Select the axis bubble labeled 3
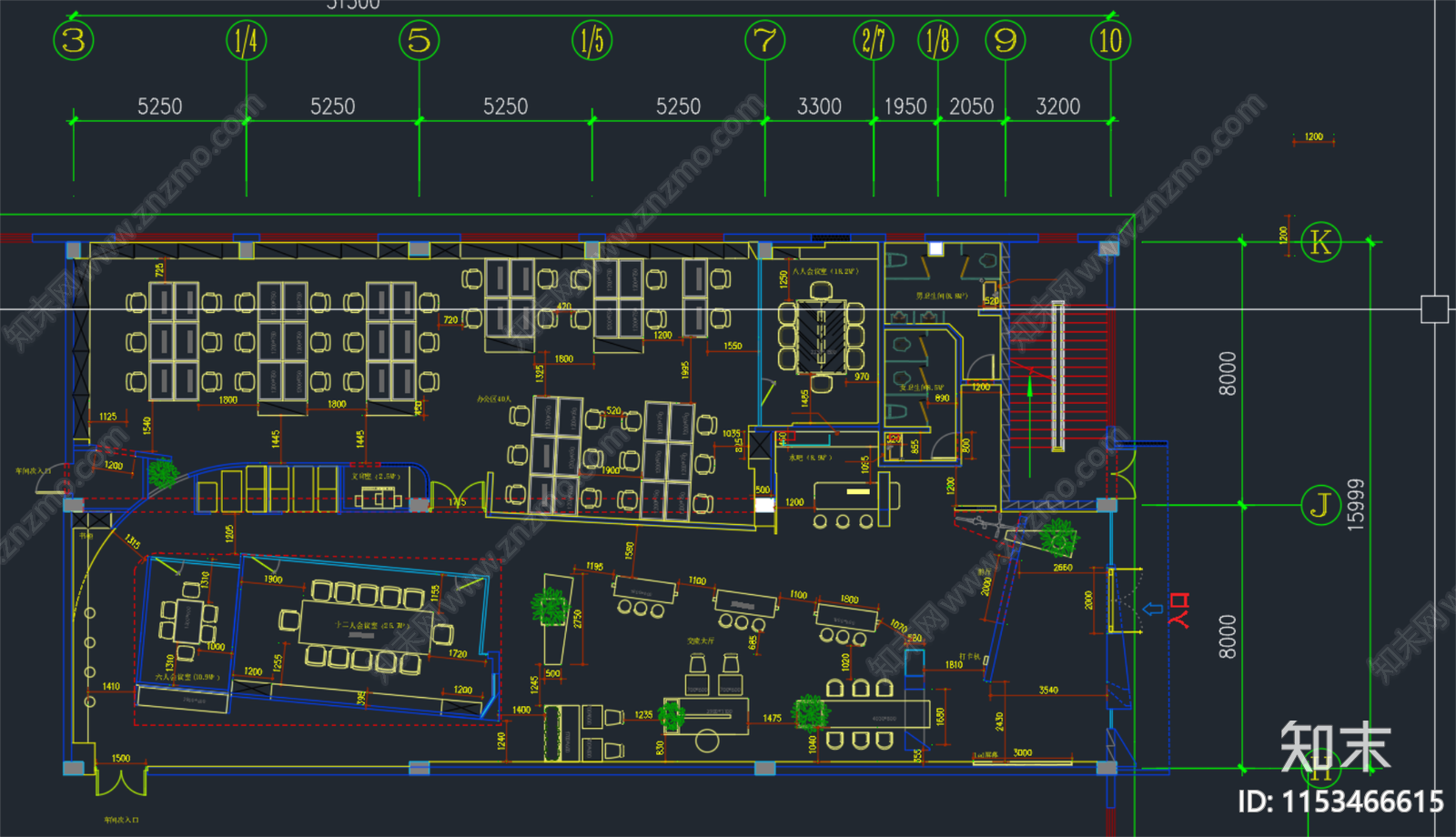Viewport: 1456px width, 837px height. pyautogui.click(x=74, y=41)
